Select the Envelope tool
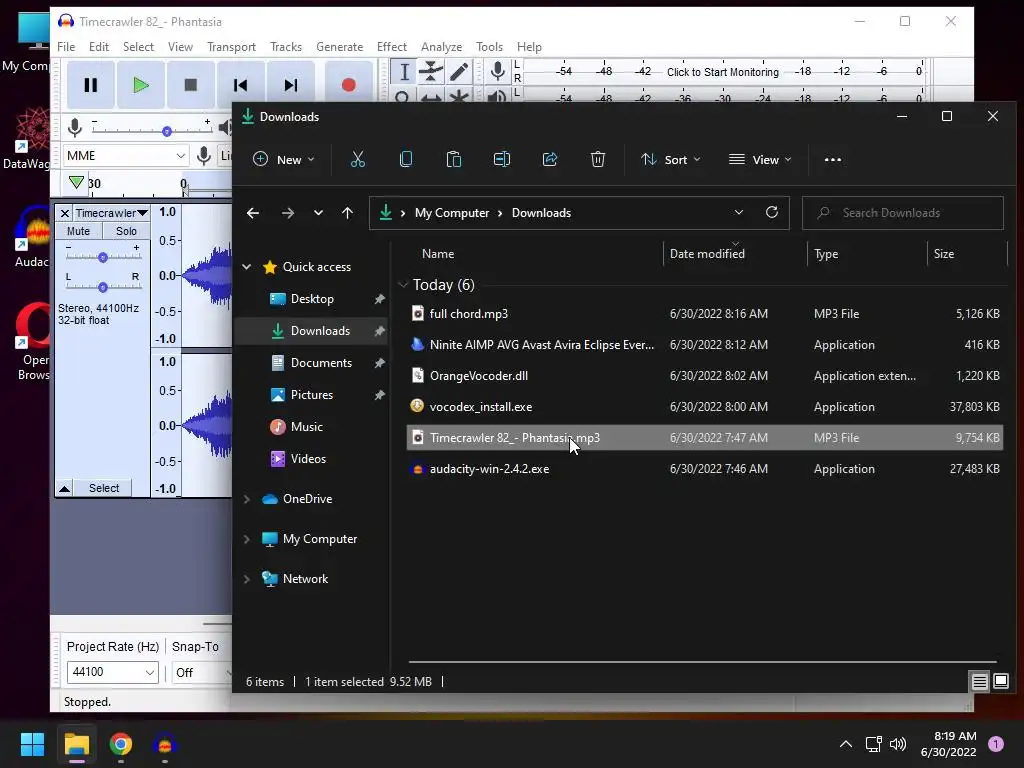Viewport: 1024px width, 768px height. [431, 71]
